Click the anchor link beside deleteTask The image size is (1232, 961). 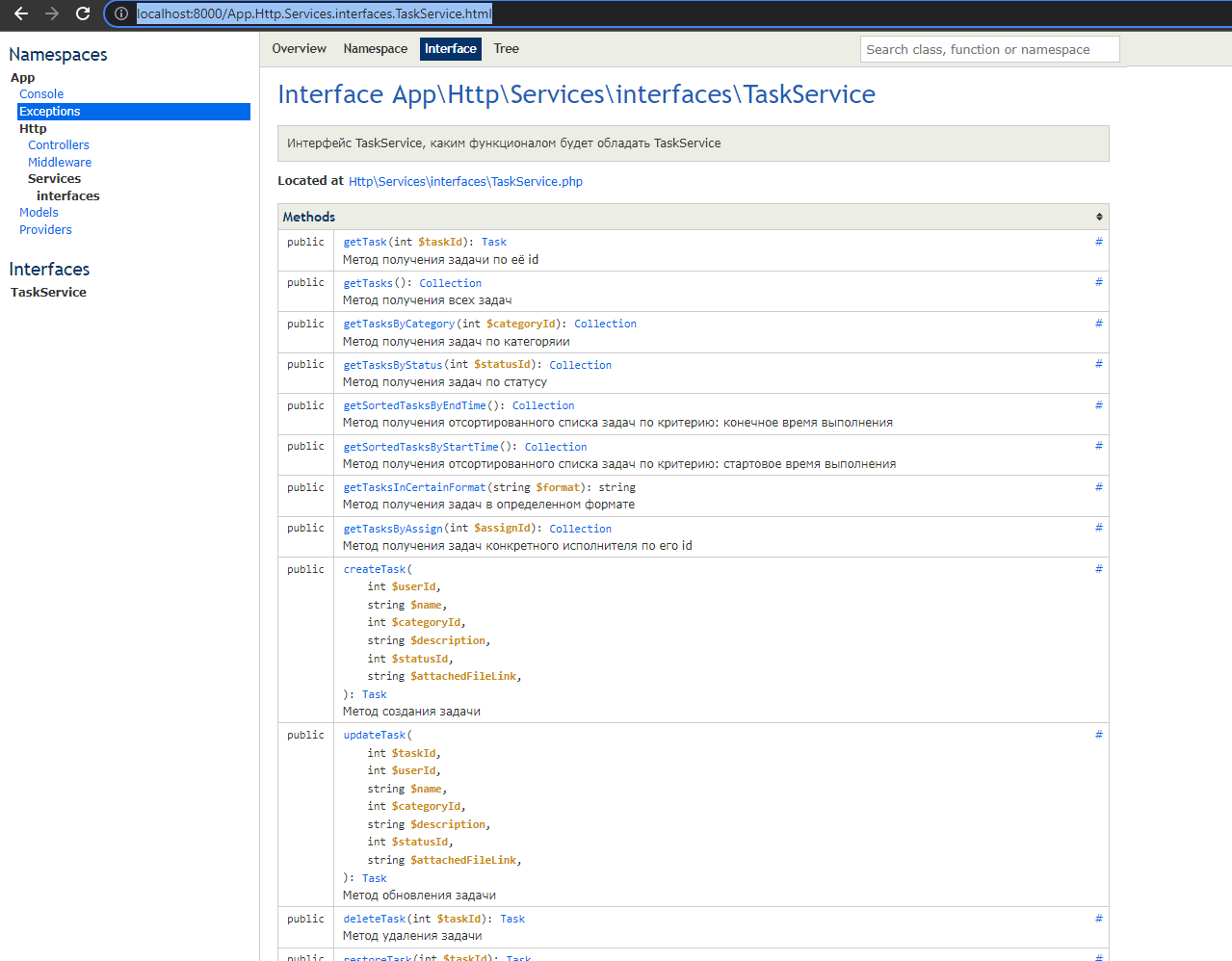[1098, 919]
